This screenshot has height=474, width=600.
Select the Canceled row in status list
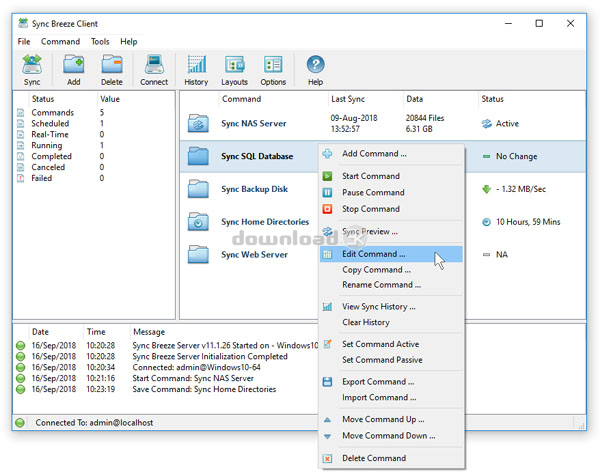coord(94,167)
